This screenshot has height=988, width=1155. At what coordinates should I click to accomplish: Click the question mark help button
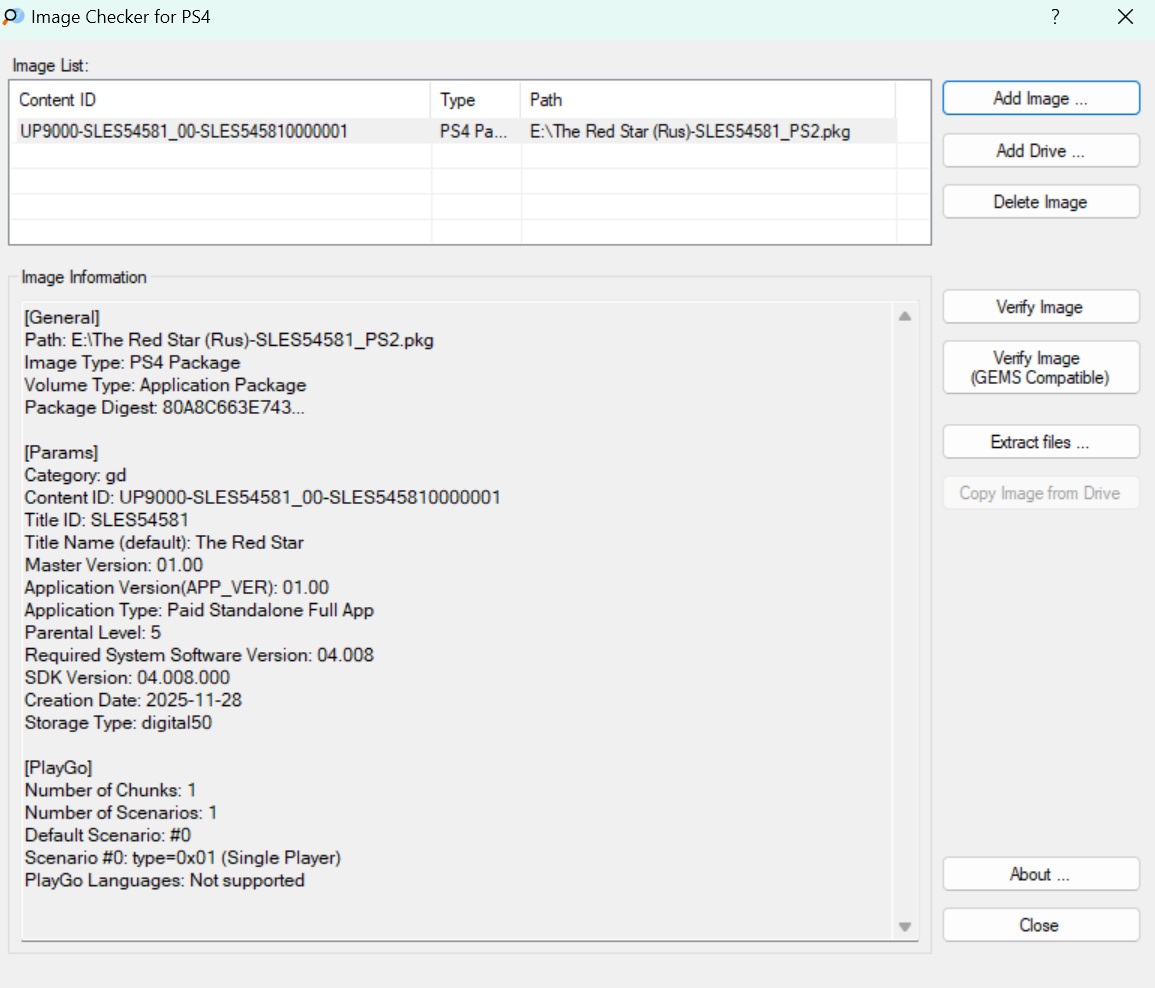pyautogui.click(x=1055, y=17)
